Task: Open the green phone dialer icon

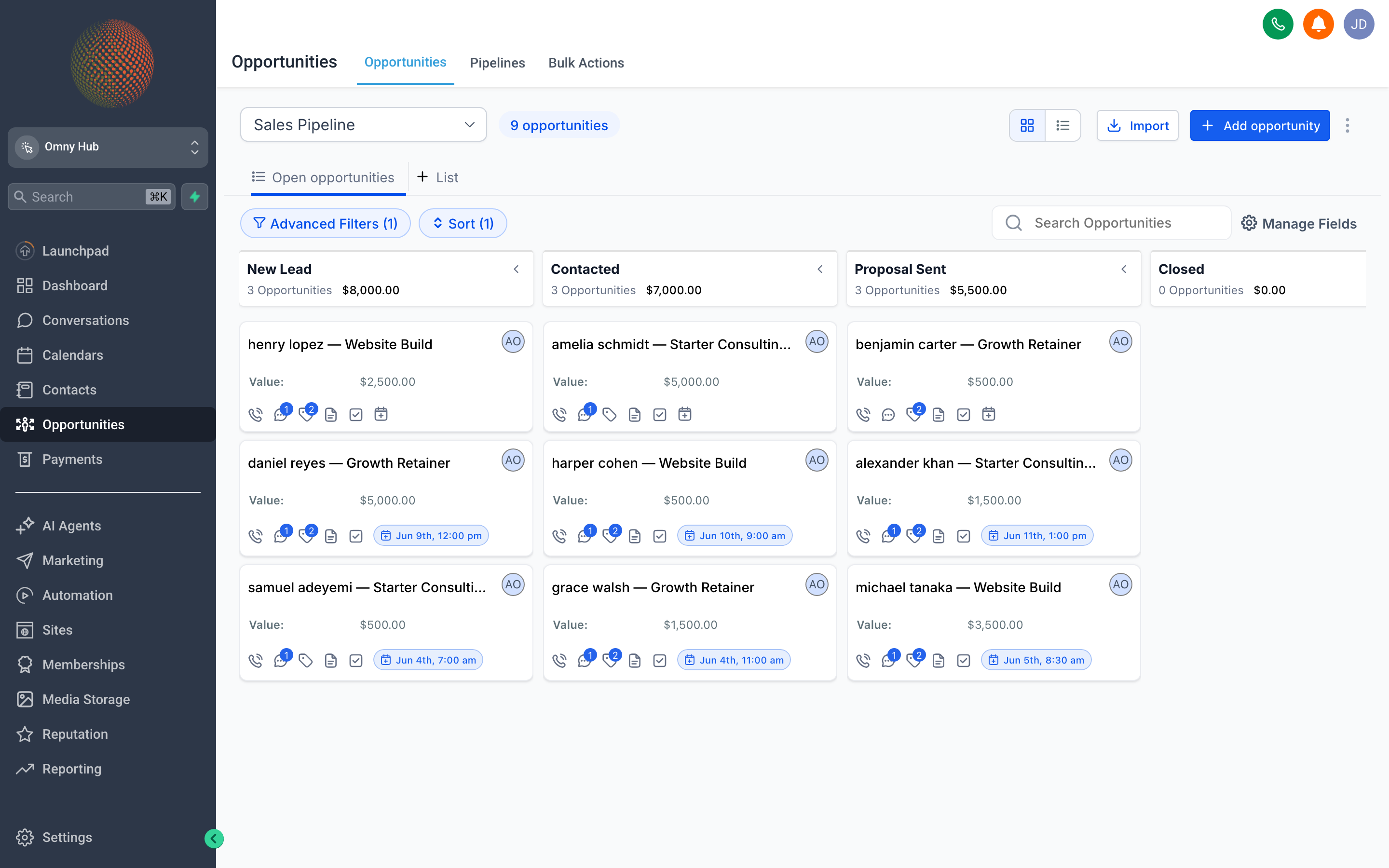Action: [1278, 24]
